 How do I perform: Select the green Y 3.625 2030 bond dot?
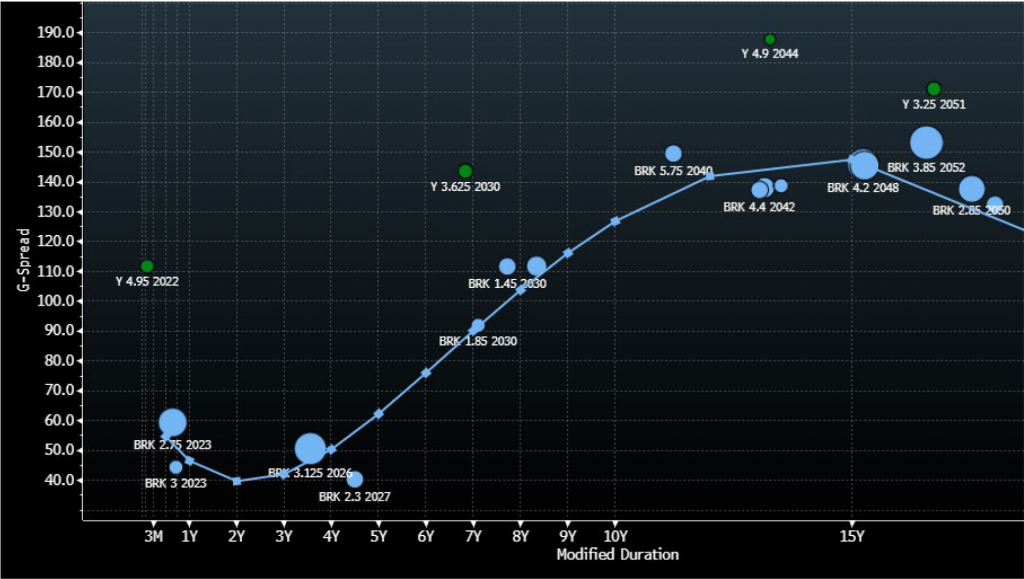click(465, 171)
